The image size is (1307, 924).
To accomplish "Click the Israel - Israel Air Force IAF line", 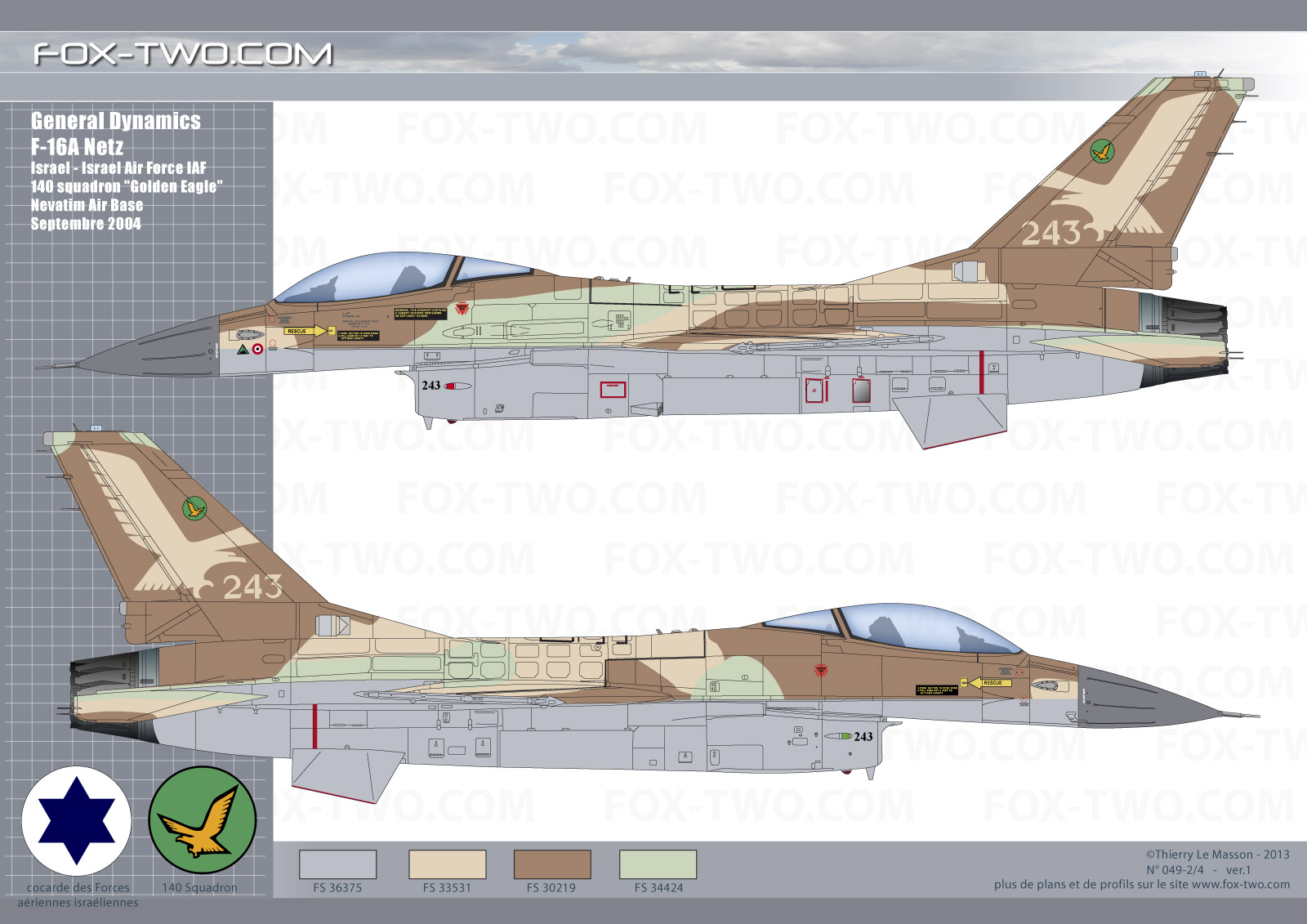I will click(118, 167).
